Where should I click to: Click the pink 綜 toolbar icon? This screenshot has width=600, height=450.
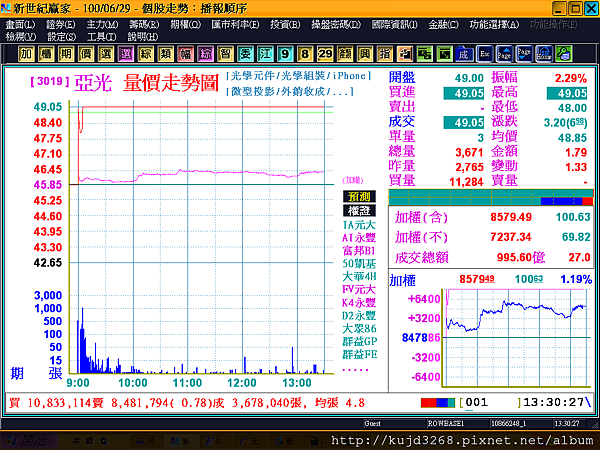tap(205, 54)
